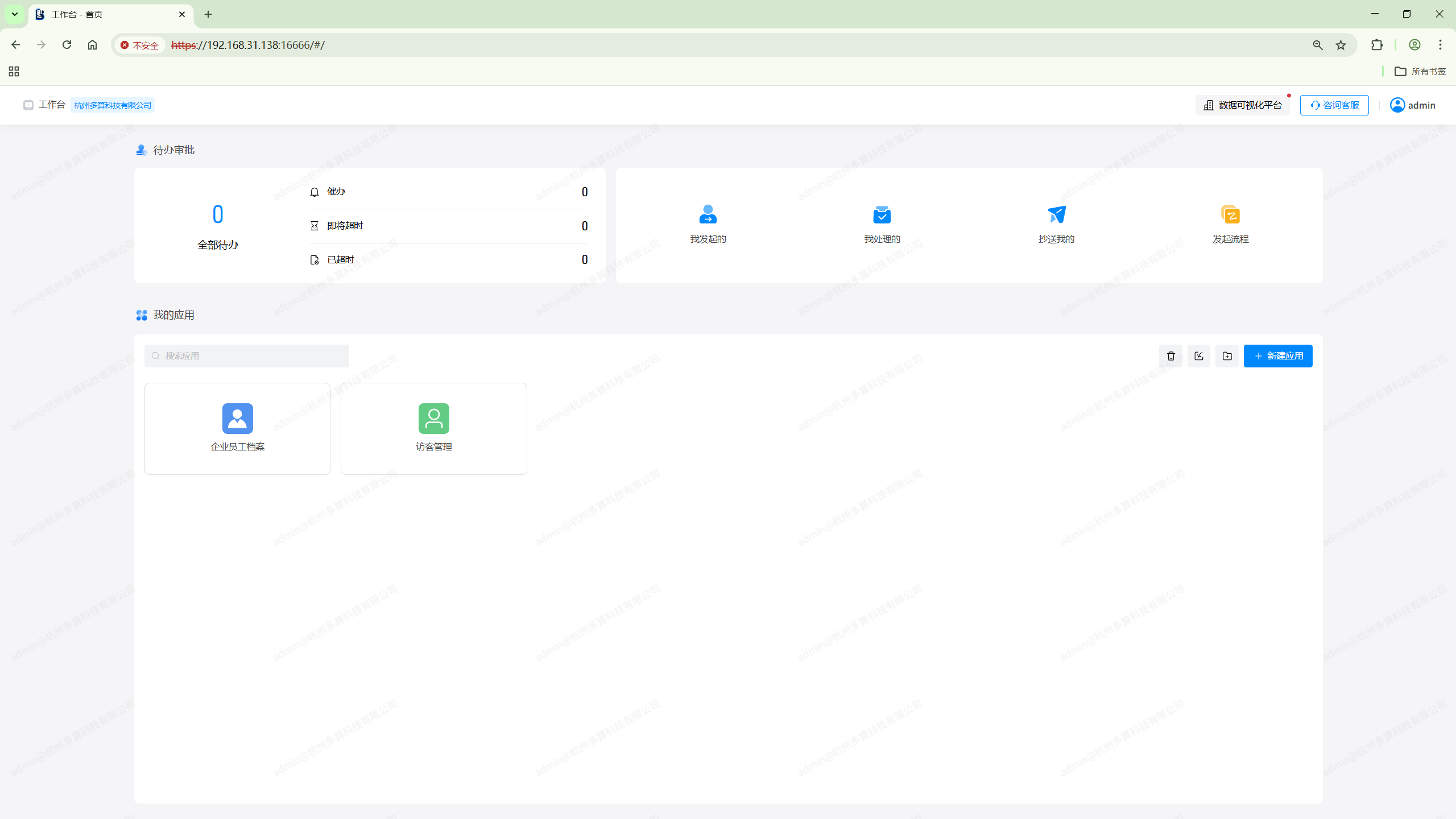This screenshot has width=1456, height=819.
Task: Open the 企业员工档案 app tile
Action: (237, 428)
